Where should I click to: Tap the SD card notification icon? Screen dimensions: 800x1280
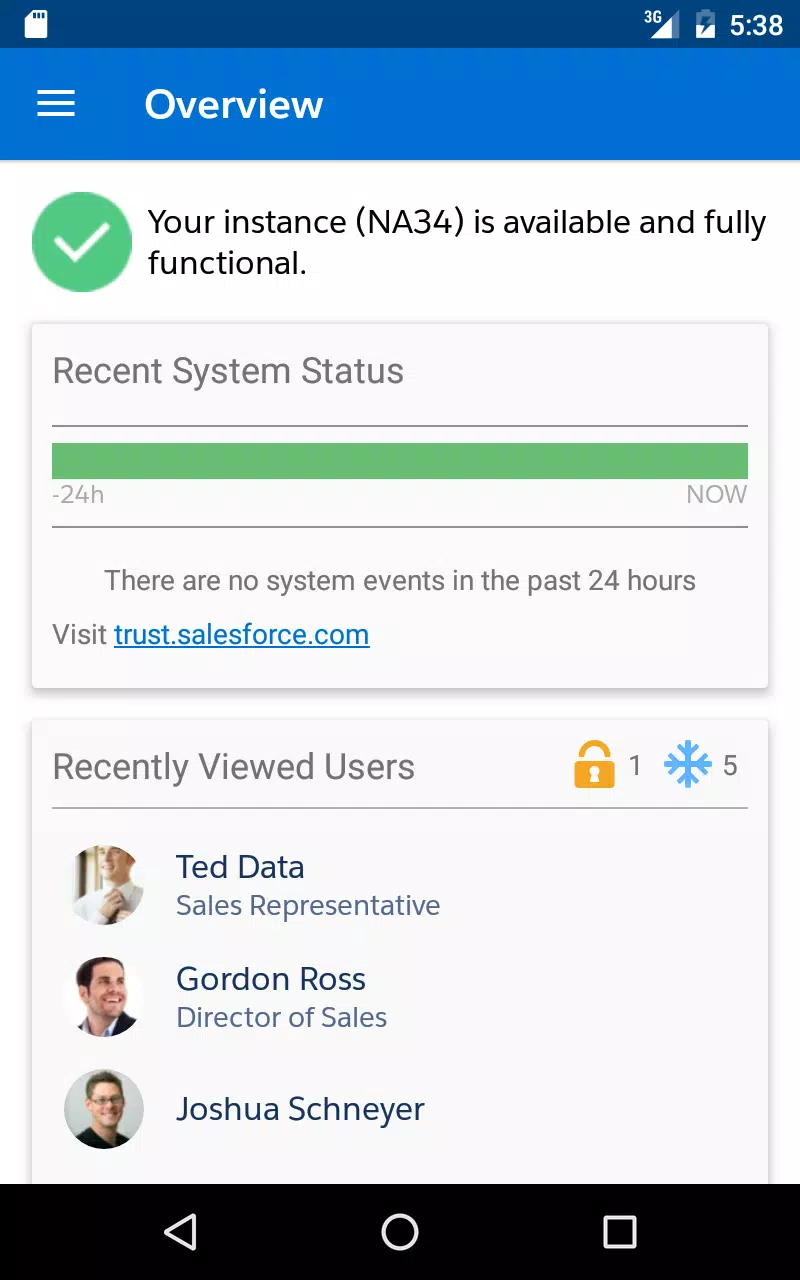[36, 24]
